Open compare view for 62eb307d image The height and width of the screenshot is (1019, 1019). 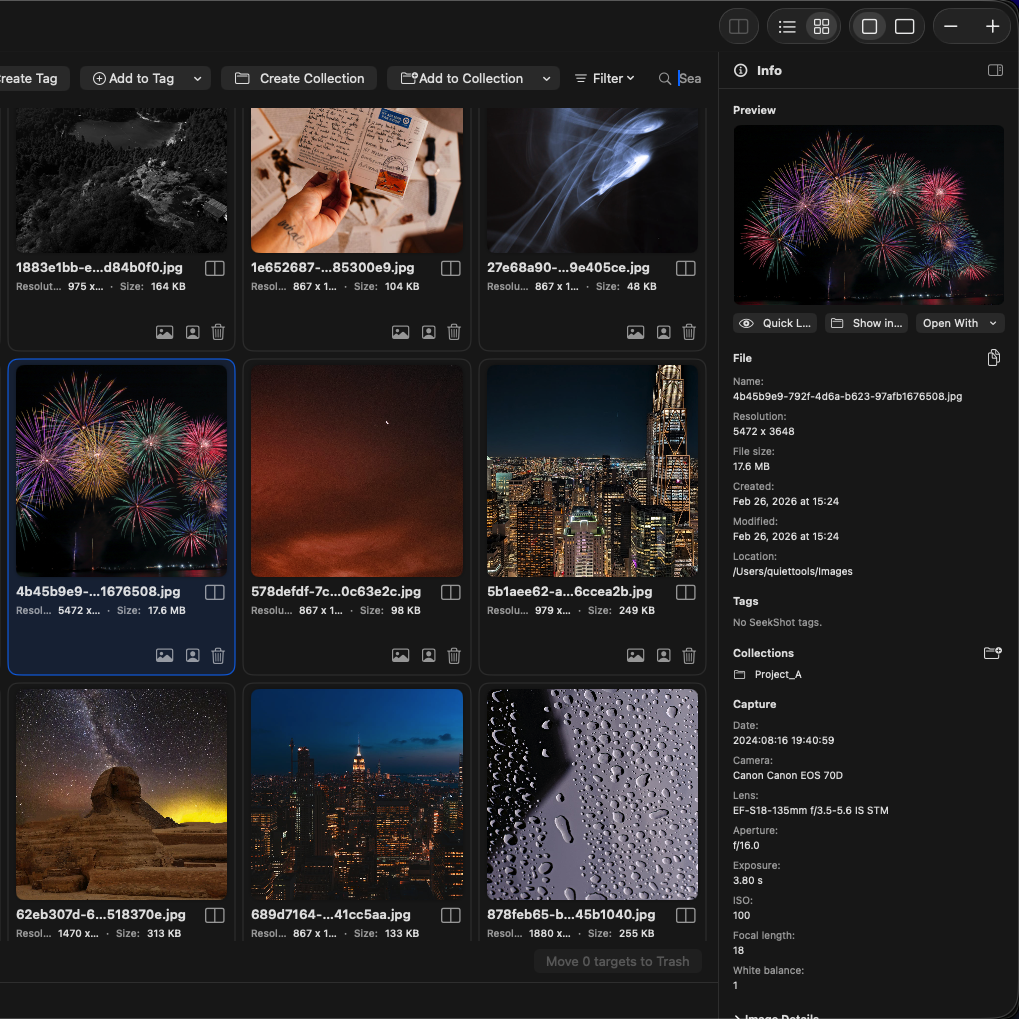pos(214,915)
